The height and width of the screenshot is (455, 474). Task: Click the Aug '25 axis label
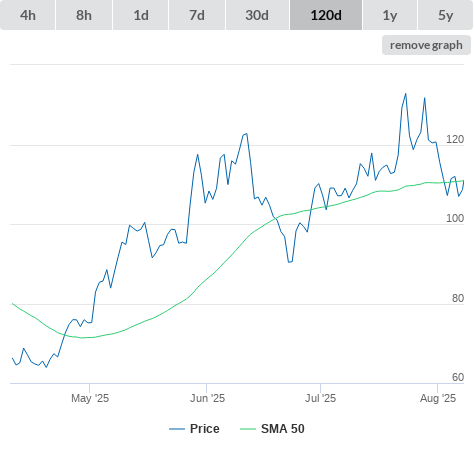tap(438, 398)
